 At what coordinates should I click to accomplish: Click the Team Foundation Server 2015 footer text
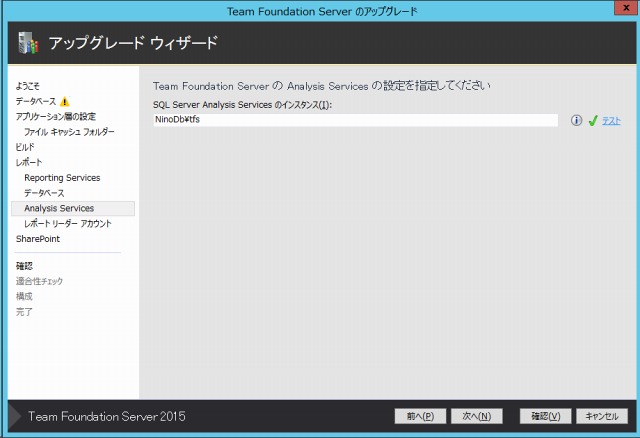pyautogui.click(x=107, y=416)
